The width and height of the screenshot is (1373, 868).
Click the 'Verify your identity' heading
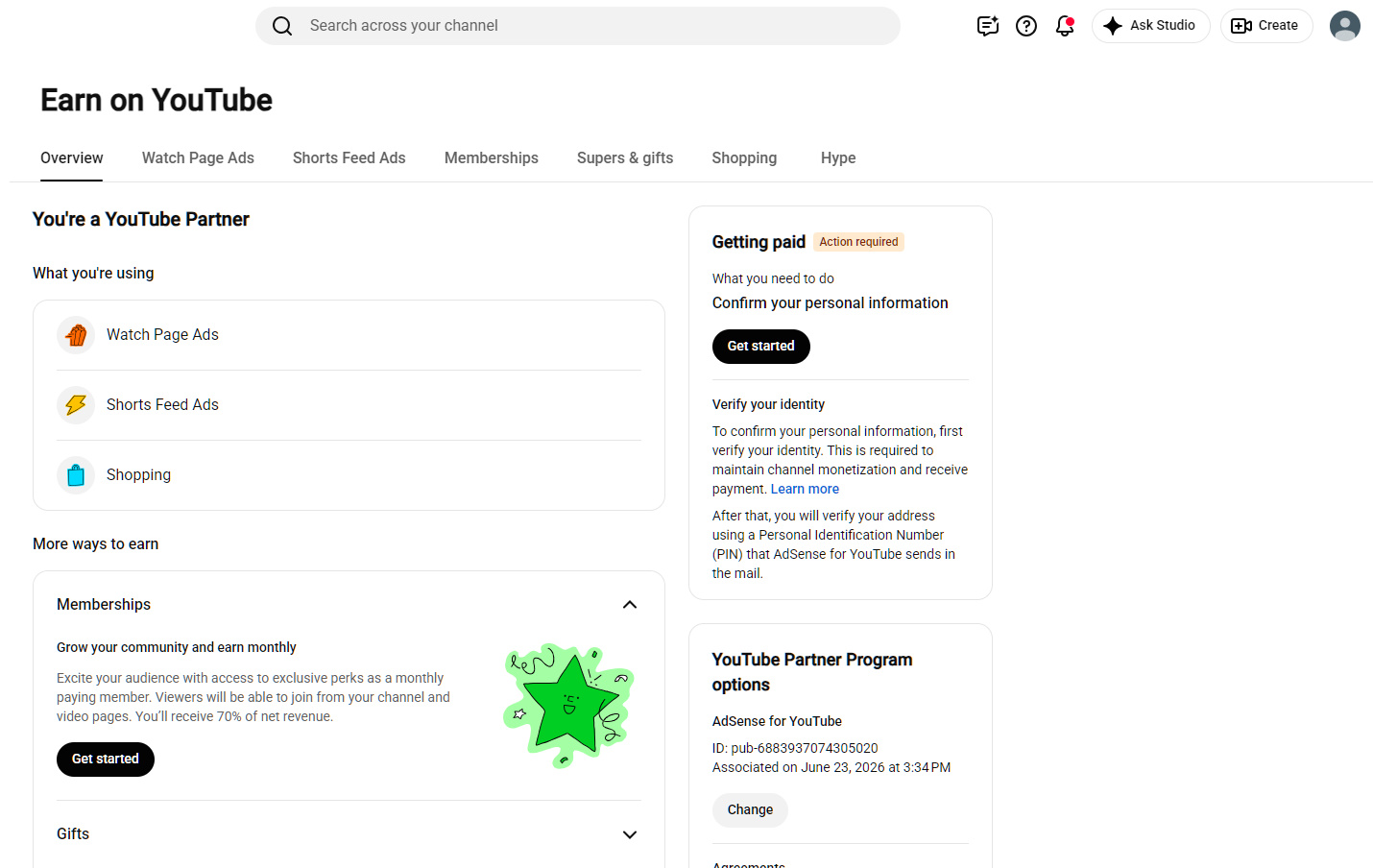pyautogui.click(x=768, y=405)
